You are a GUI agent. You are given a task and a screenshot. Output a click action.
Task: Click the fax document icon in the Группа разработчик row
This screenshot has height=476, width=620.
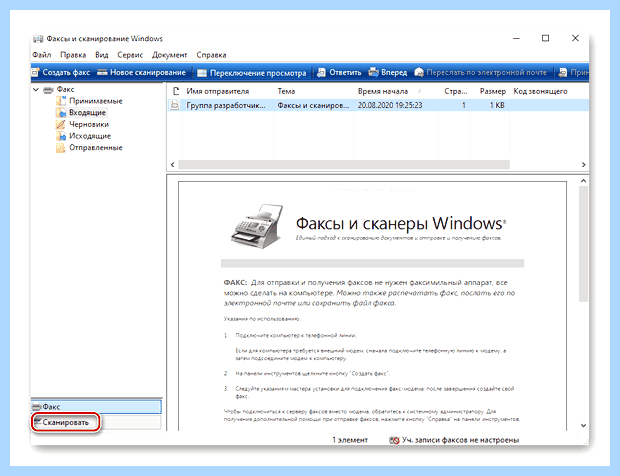(x=174, y=105)
